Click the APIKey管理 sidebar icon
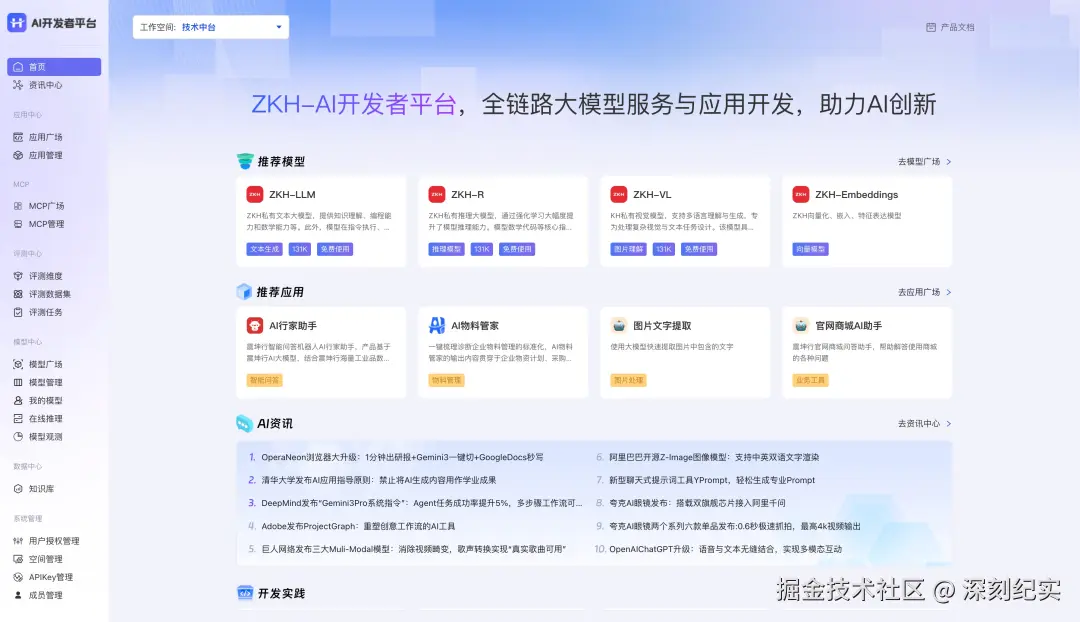 point(18,577)
